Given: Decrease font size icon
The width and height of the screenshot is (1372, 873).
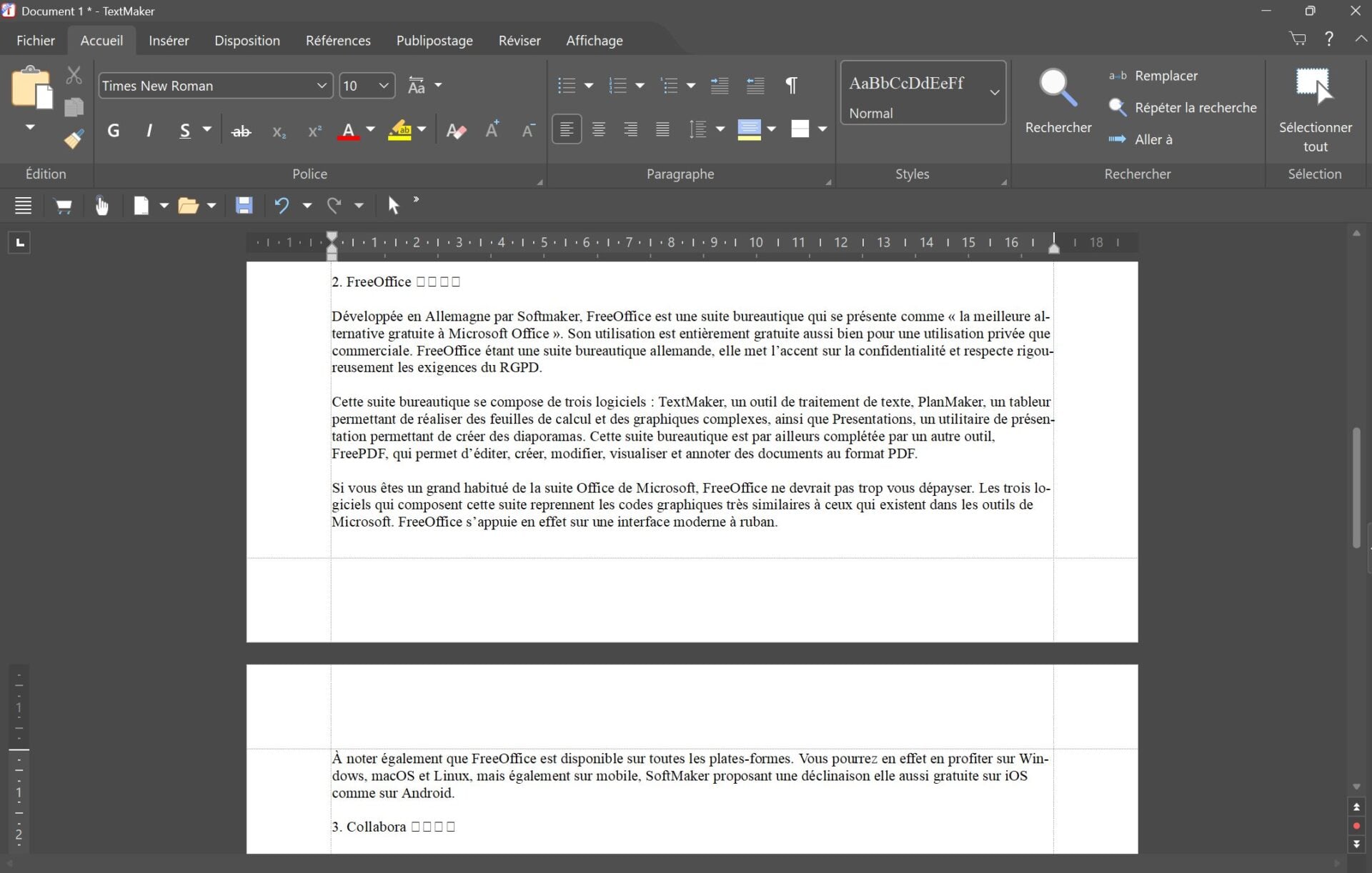Looking at the screenshot, I should (x=528, y=131).
